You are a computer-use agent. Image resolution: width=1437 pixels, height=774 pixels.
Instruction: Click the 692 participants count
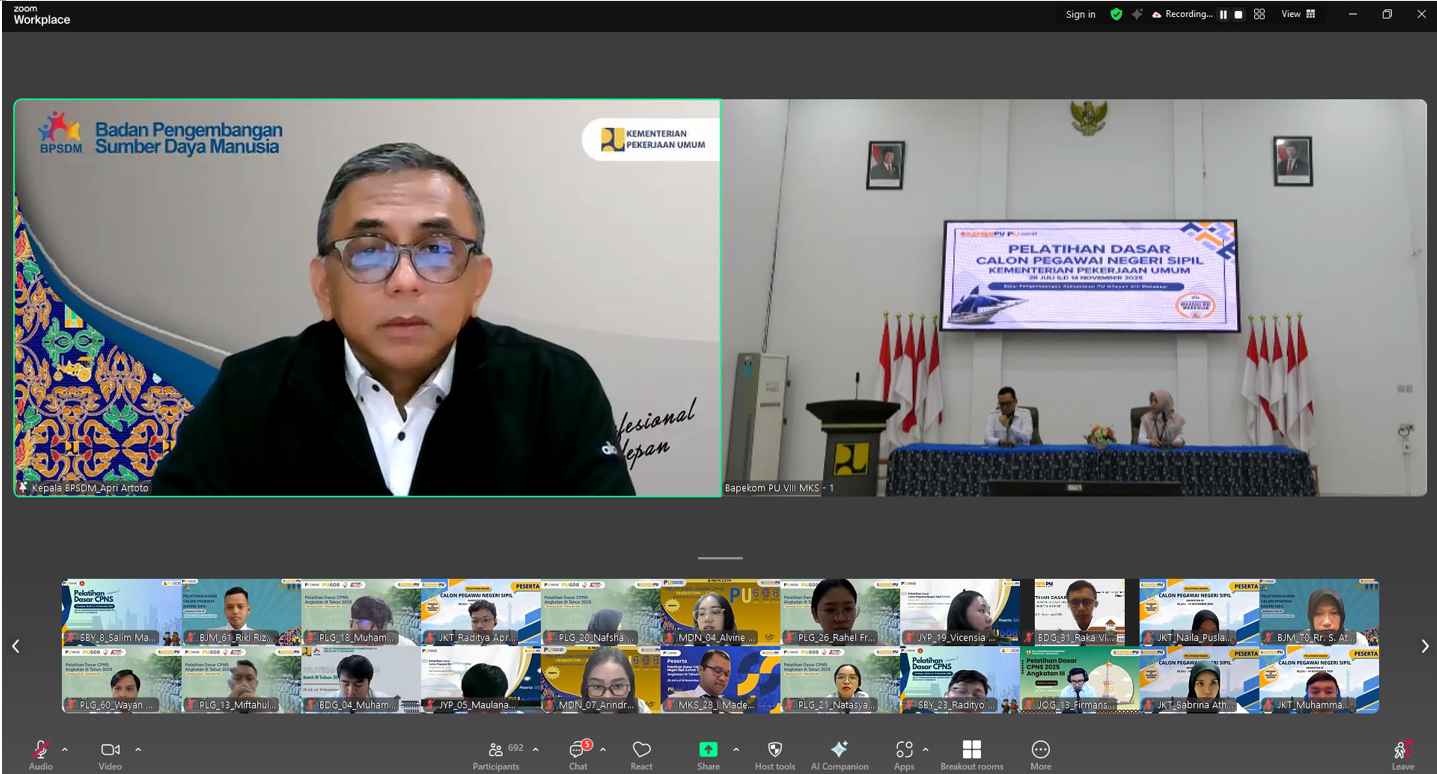516,748
